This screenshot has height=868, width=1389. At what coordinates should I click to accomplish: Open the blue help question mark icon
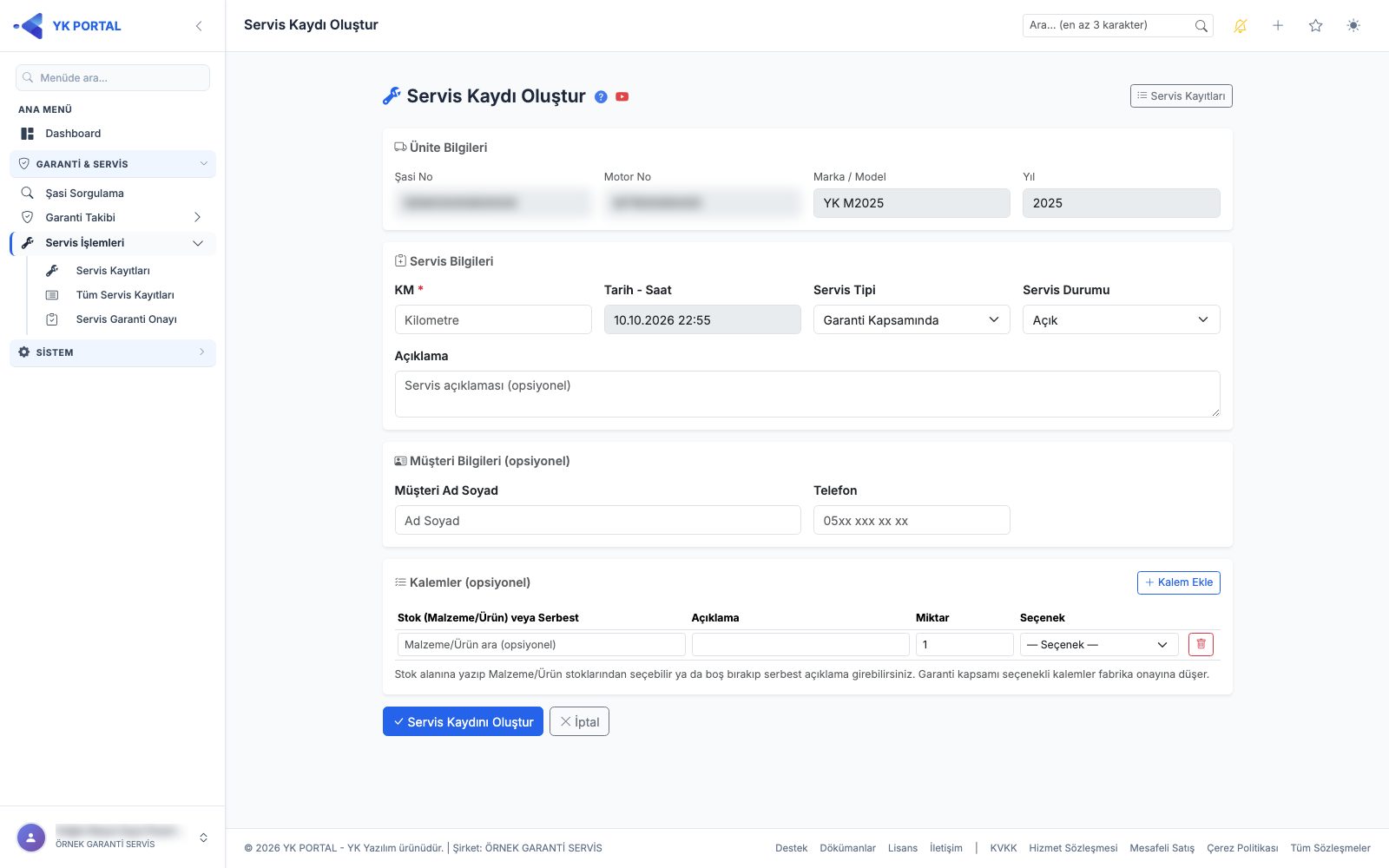point(601,97)
